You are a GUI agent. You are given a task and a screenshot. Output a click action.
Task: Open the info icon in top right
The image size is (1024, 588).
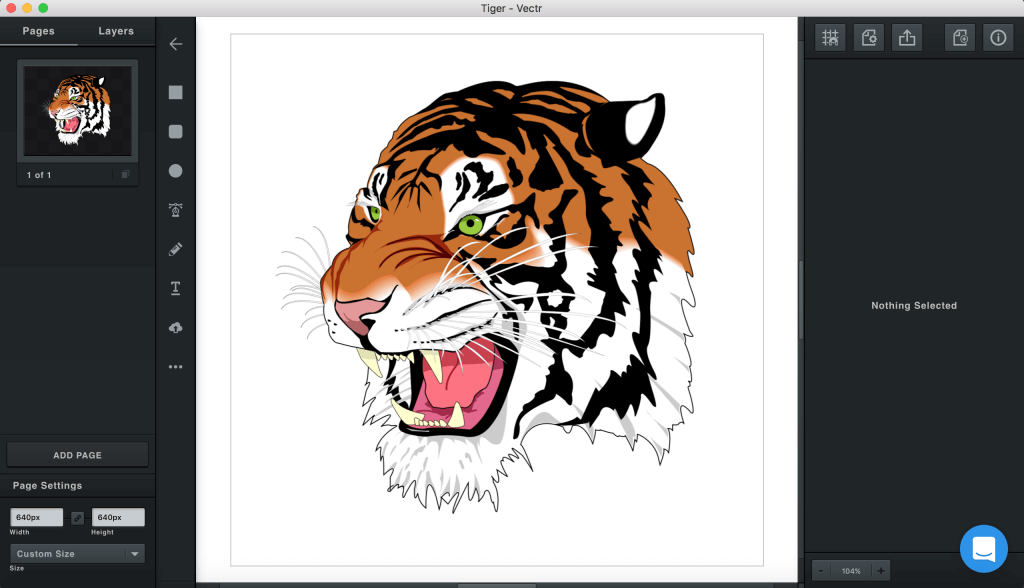point(998,38)
